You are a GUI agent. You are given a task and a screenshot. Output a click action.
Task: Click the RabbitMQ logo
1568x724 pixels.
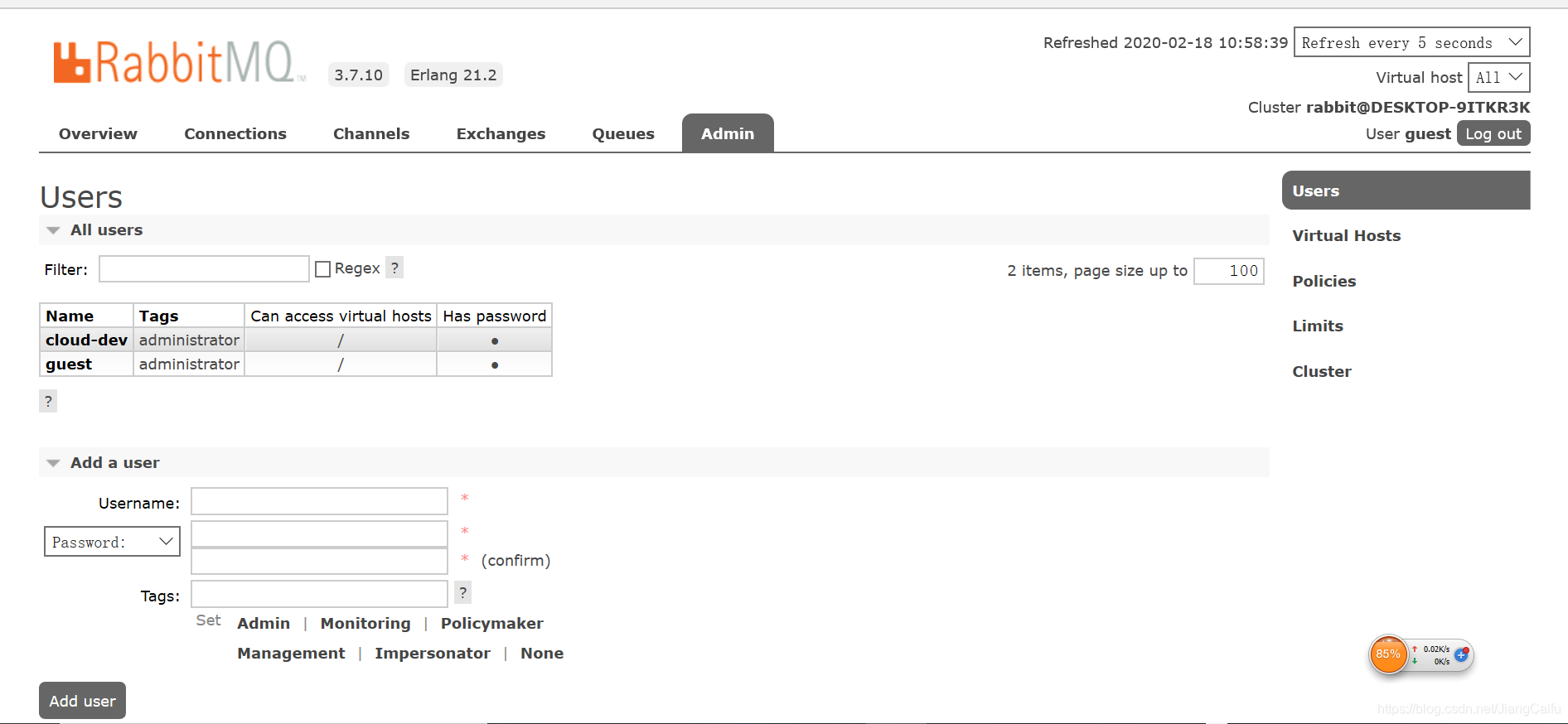click(179, 62)
